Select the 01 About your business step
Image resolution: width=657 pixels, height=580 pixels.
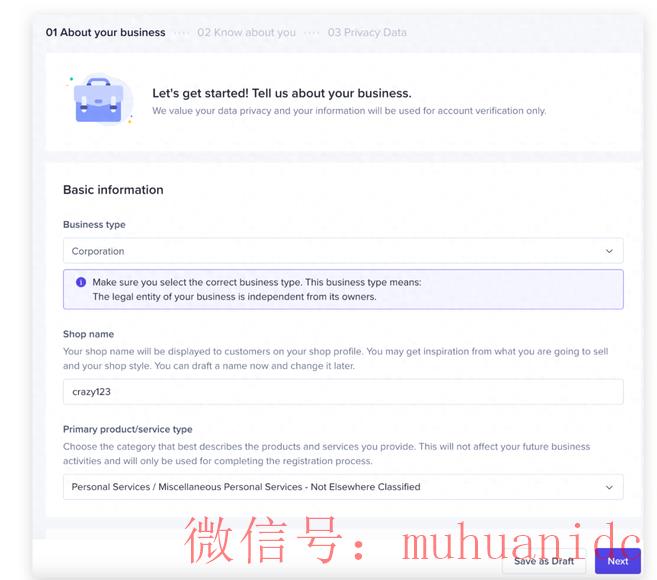point(106,33)
